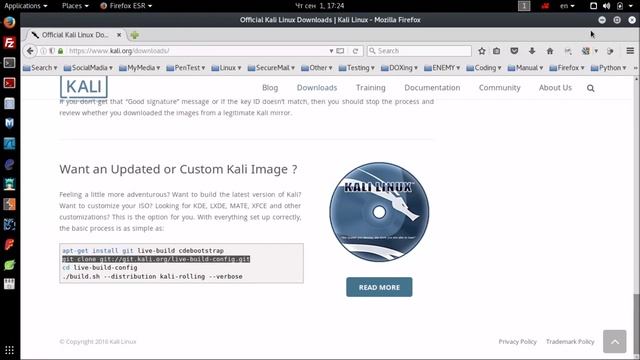Go back to the previous page
The width and height of the screenshot is (640, 360).
click(30, 51)
